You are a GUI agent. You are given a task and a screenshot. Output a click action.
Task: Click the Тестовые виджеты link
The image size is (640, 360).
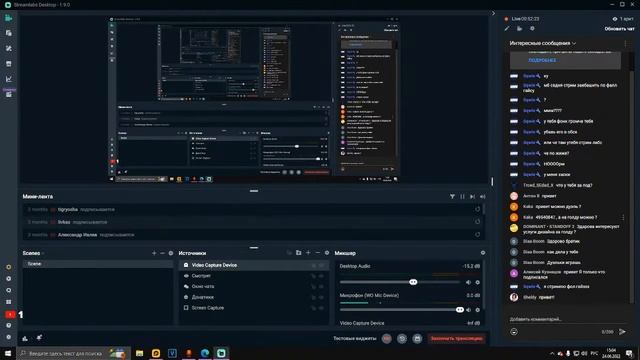click(355, 338)
